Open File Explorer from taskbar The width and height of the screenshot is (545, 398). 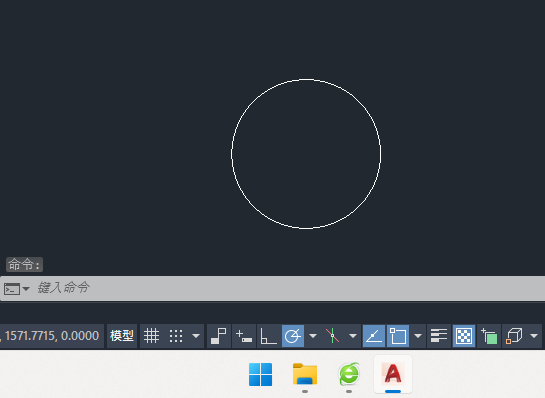point(305,374)
